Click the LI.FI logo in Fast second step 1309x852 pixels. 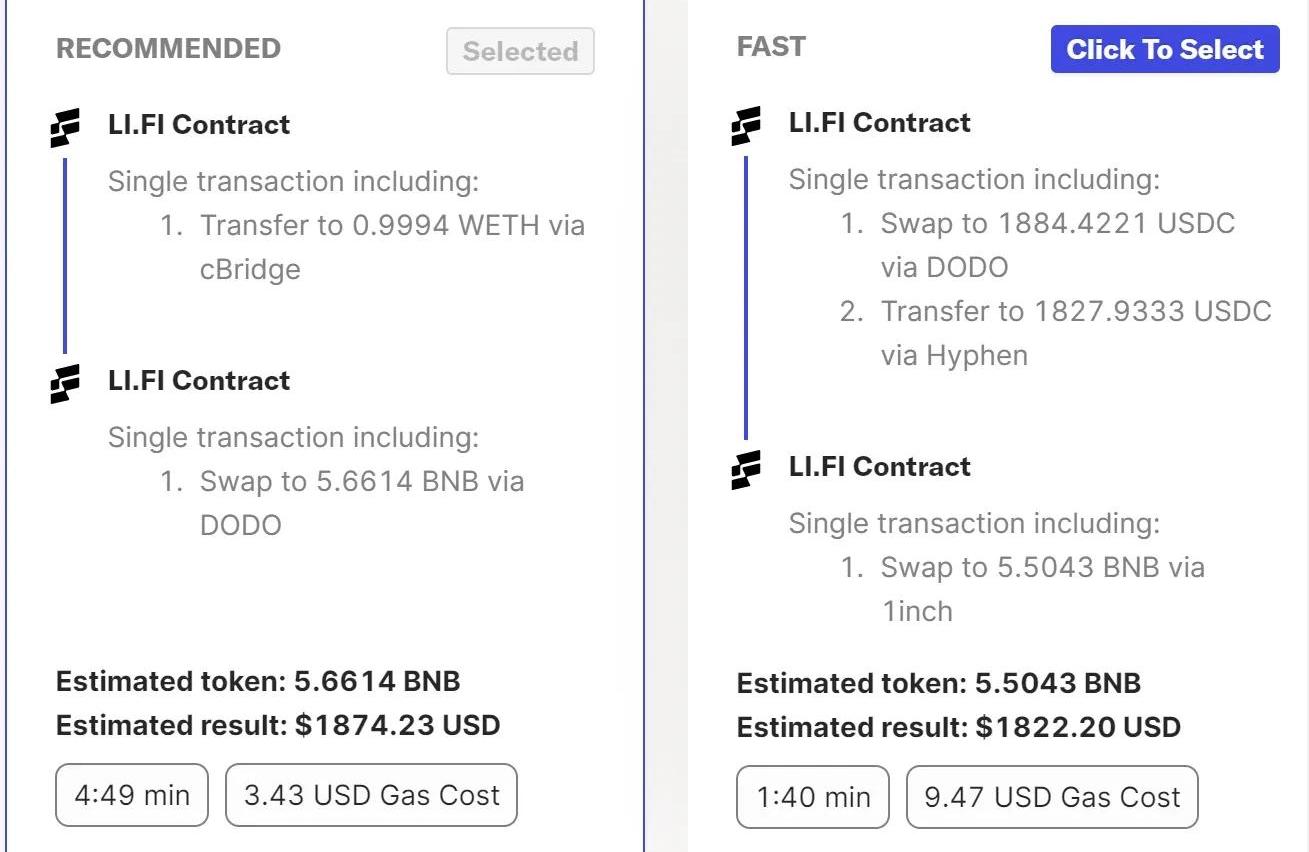tap(746, 469)
